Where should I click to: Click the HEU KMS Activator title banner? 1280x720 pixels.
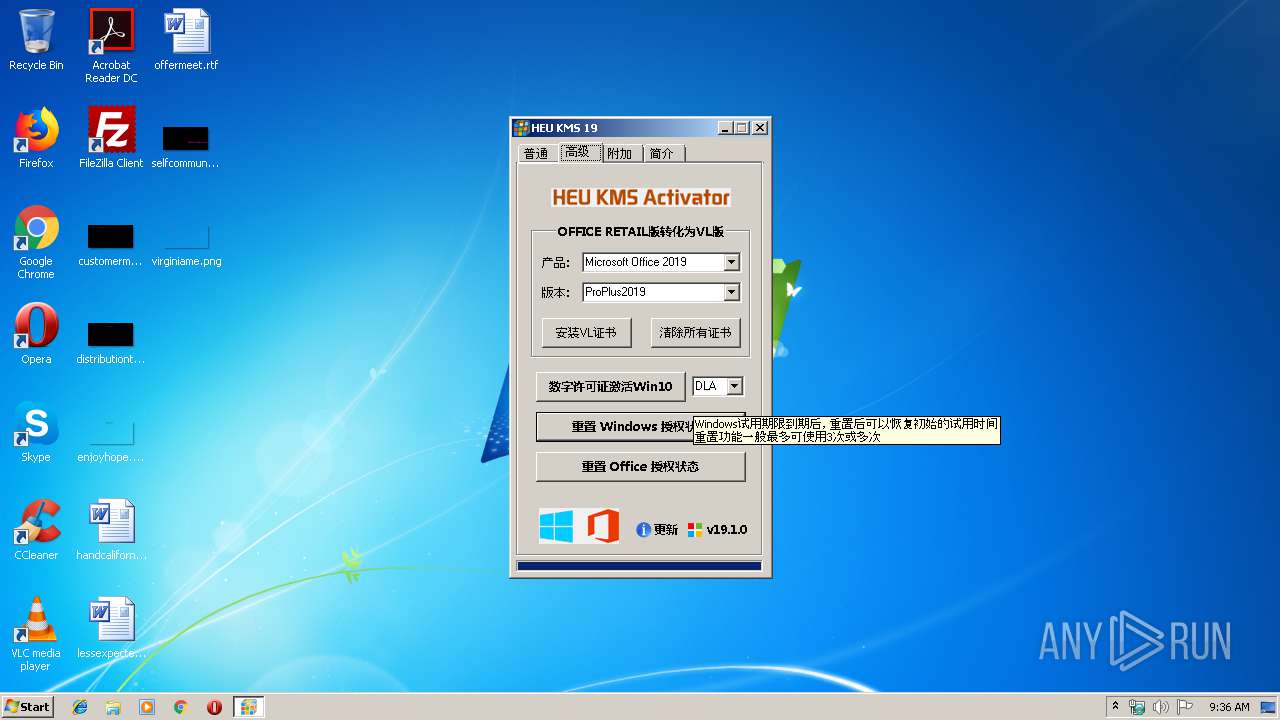click(x=641, y=197)
